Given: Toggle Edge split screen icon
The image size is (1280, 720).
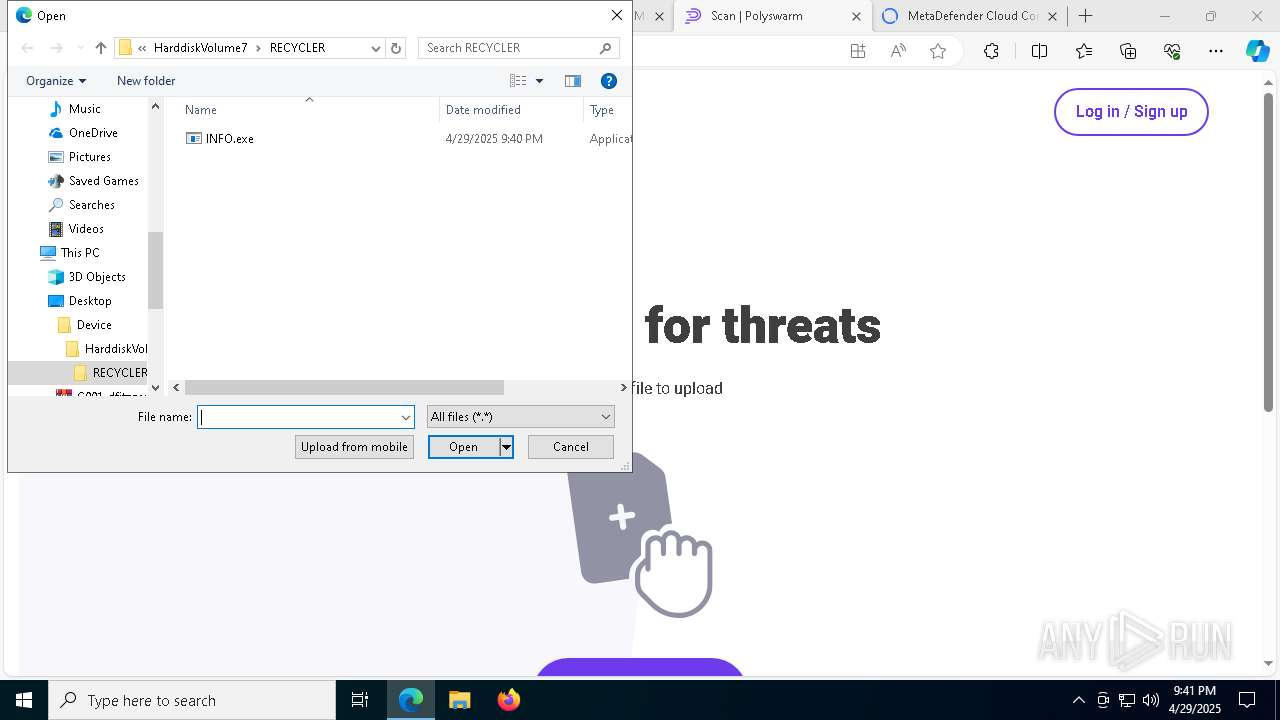Looking at the screenshot, I should 1039,51.
